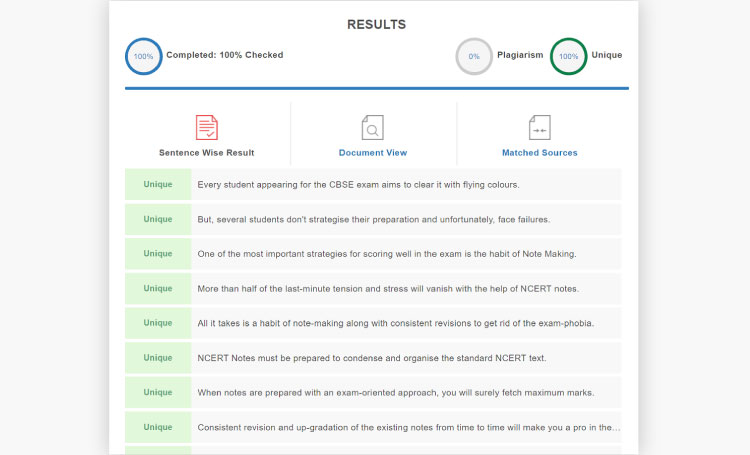750x455 pixels.
Task: Click the blue 100% completed progress circle
Action: pos(143,56)
